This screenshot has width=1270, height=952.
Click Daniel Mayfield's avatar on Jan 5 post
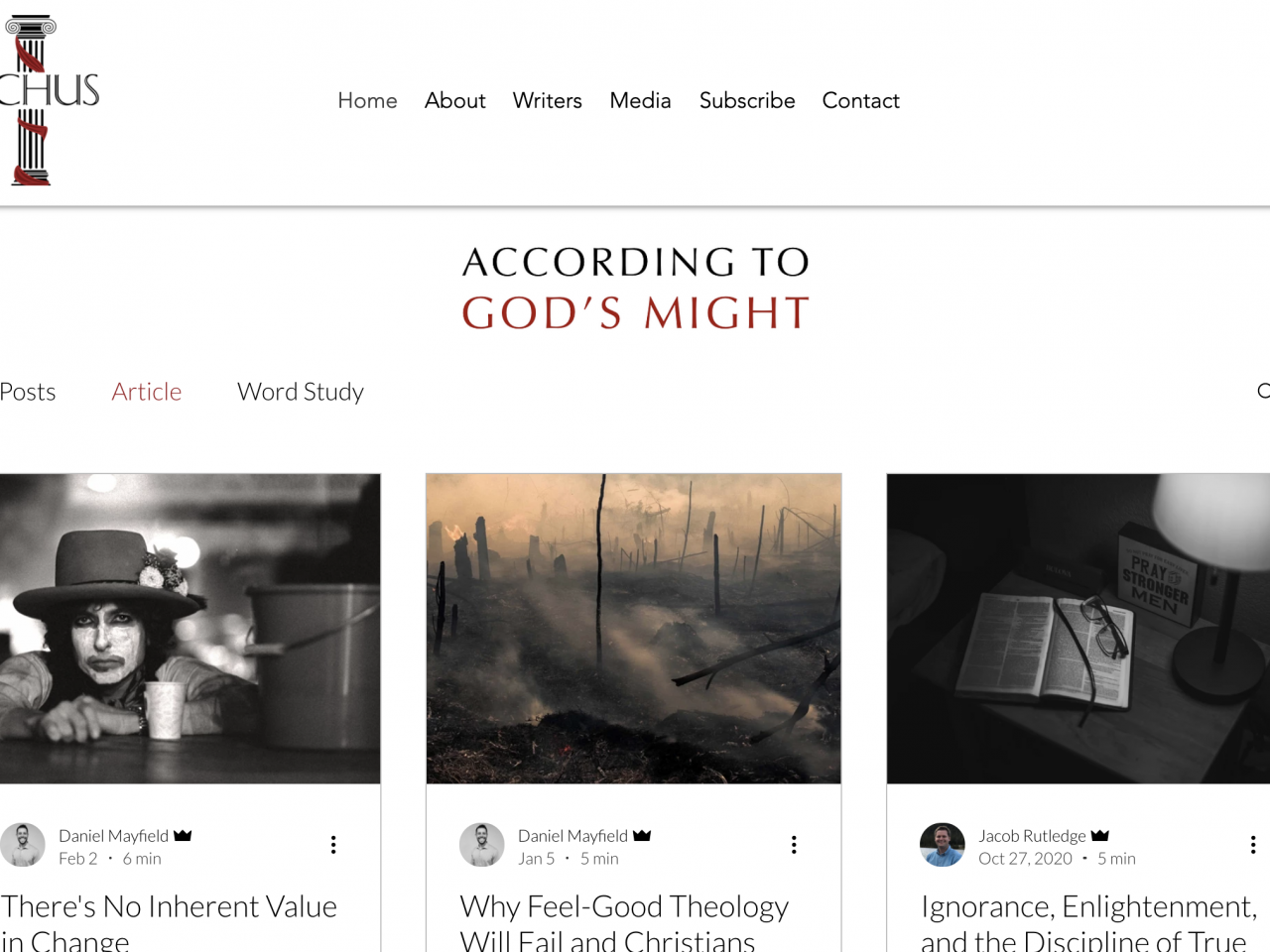pyautogui.click(x=482, y=845)
